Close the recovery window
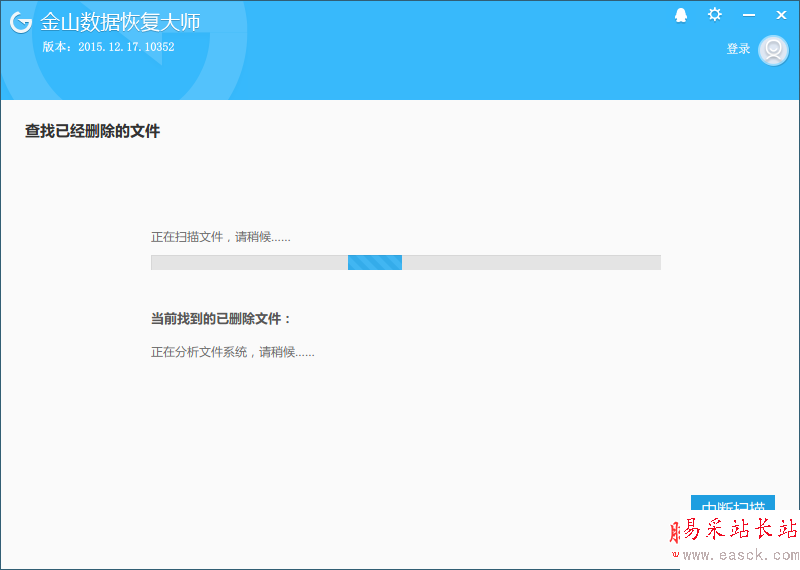This screenshot has width=800, height=570. [x=781, y=15]
